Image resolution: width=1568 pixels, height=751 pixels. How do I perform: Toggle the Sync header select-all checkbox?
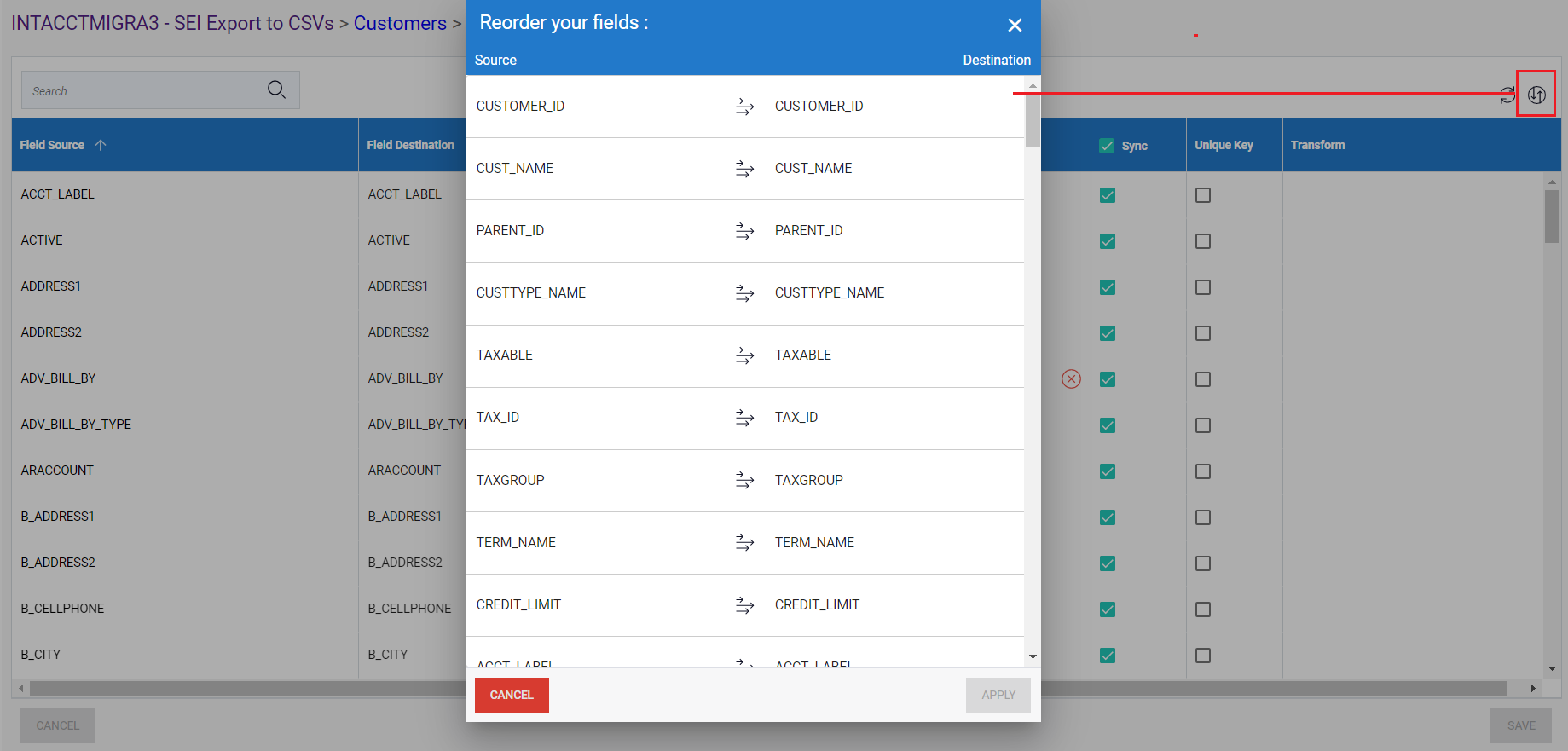tap(1107, 146)
